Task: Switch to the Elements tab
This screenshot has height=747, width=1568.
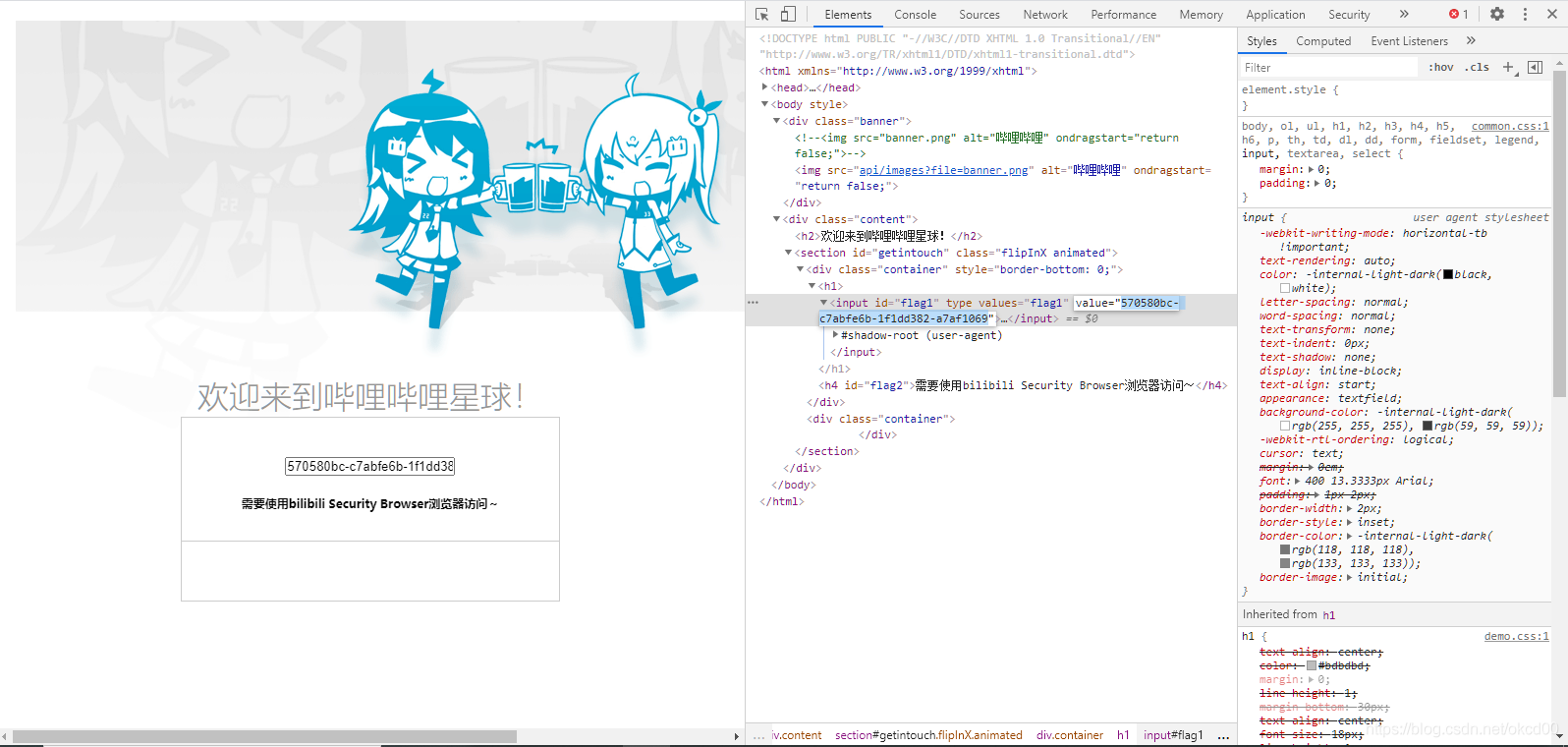Action: [848, 15]
